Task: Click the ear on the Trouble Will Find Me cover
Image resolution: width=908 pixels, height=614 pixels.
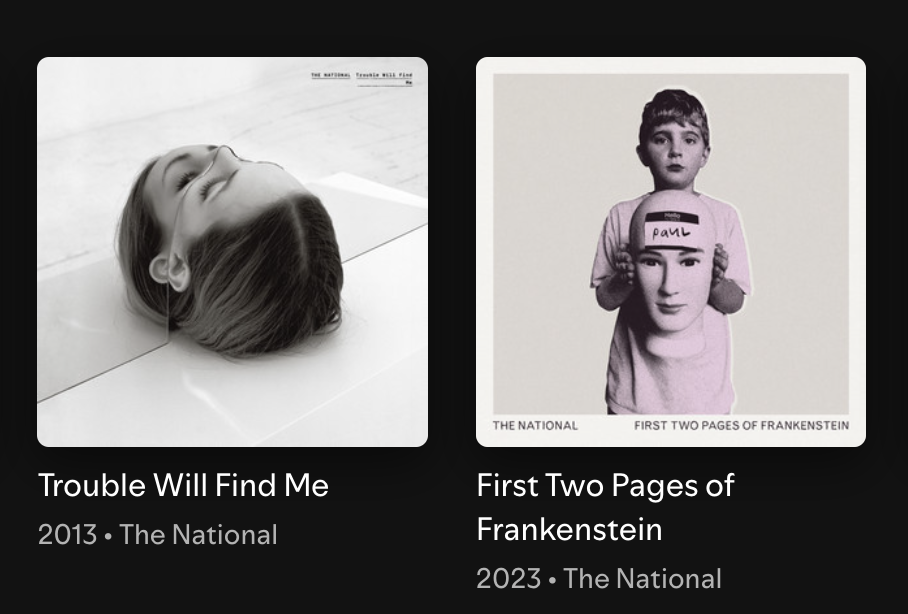Action: tap(166, 270)
